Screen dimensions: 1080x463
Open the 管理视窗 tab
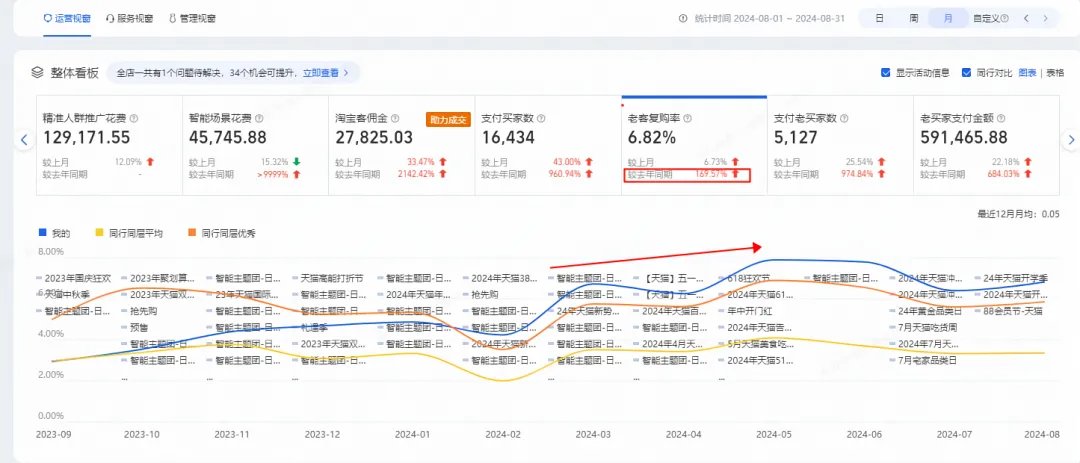coord(192,19)
